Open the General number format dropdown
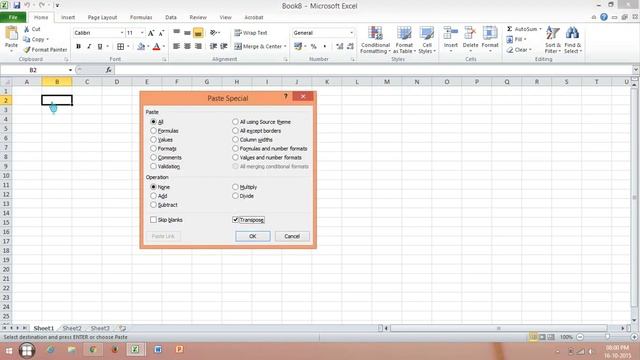 351,33
